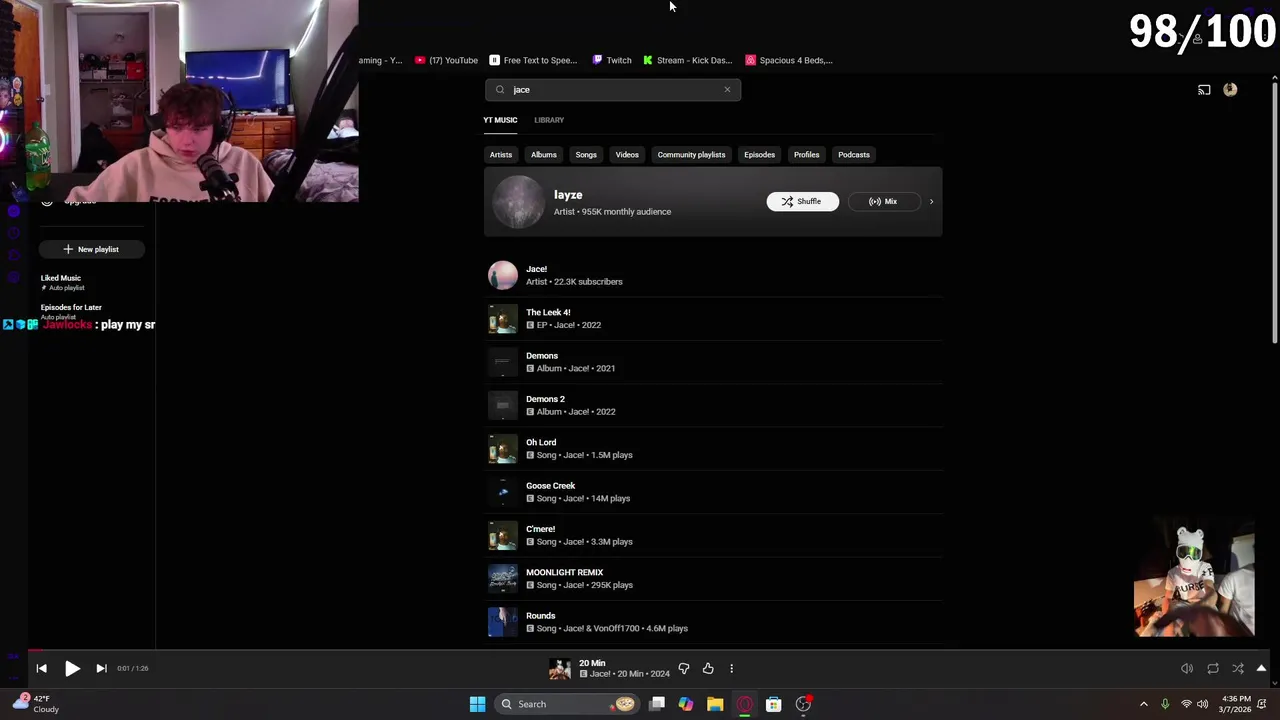Filter results by Podcasts

(853, 155)
